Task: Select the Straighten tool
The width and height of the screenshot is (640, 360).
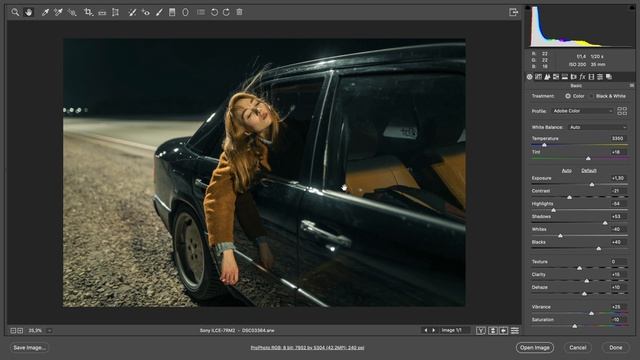Action: (102, 12)
